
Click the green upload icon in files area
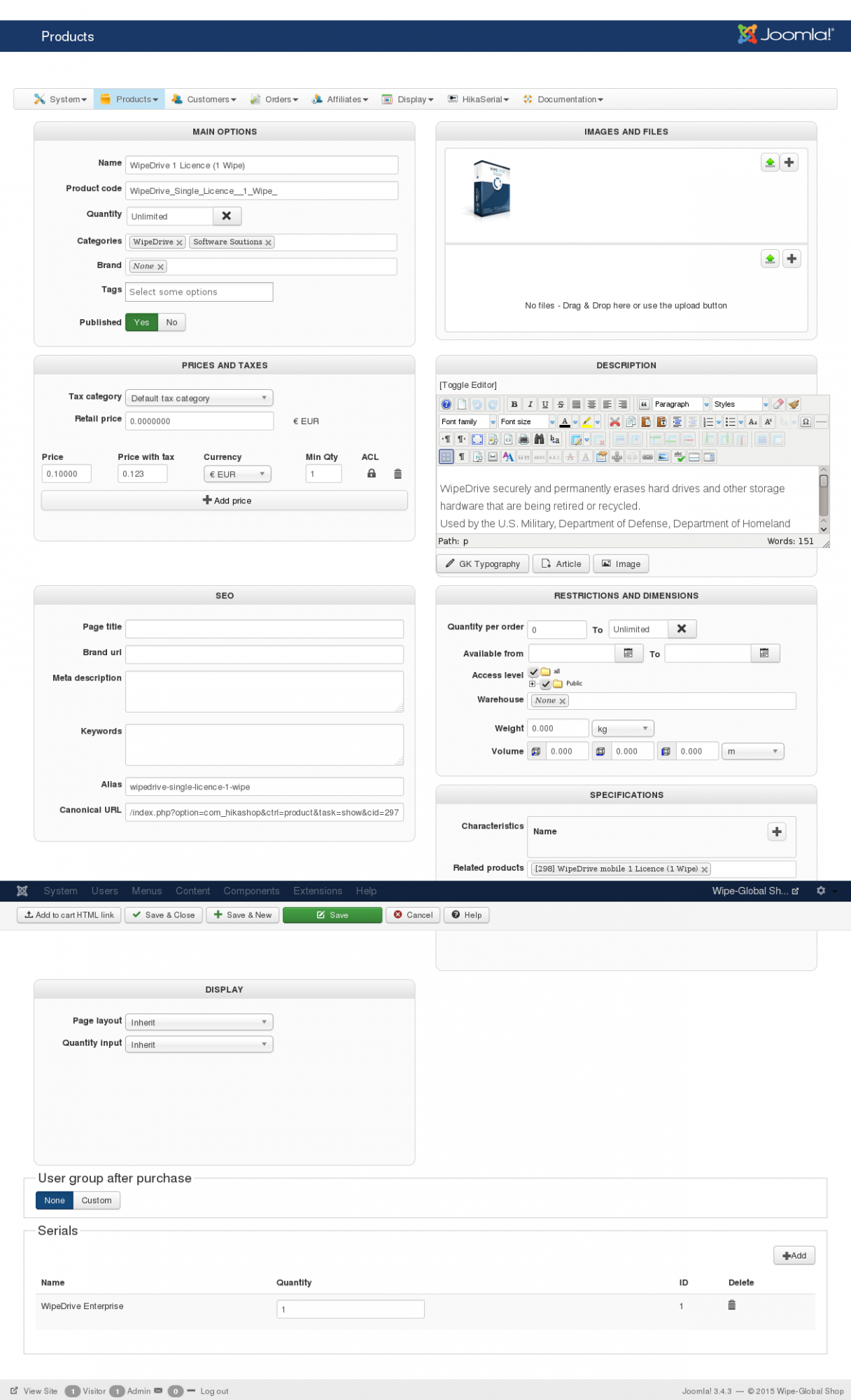click(770, 259)
